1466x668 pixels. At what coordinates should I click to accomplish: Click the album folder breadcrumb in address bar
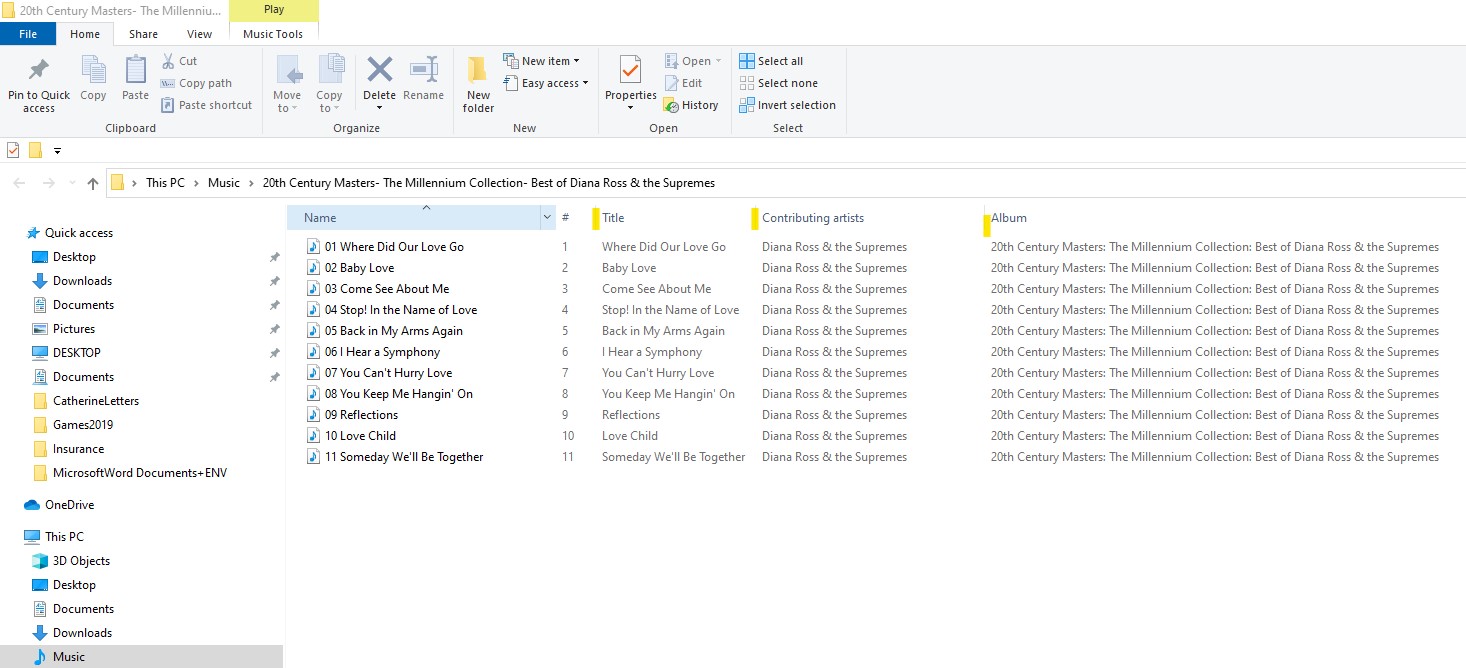[488, 183]
